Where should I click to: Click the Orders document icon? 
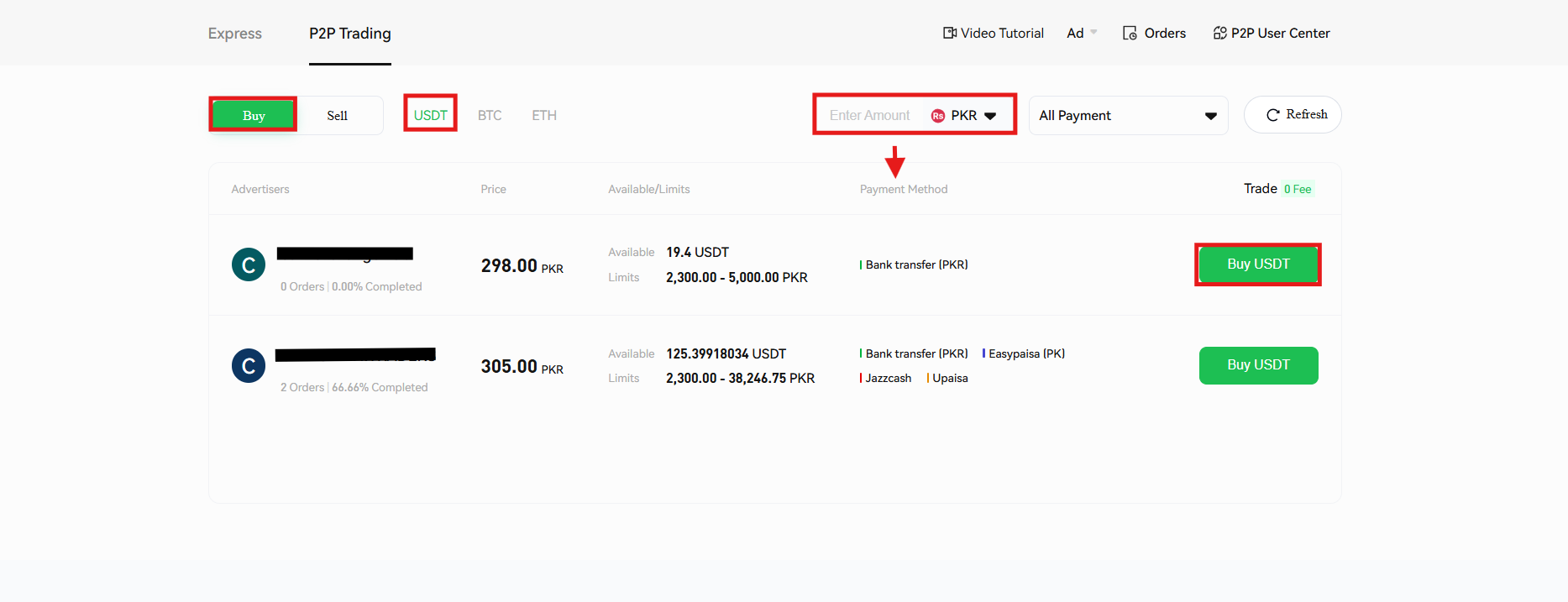[1130, 34]
